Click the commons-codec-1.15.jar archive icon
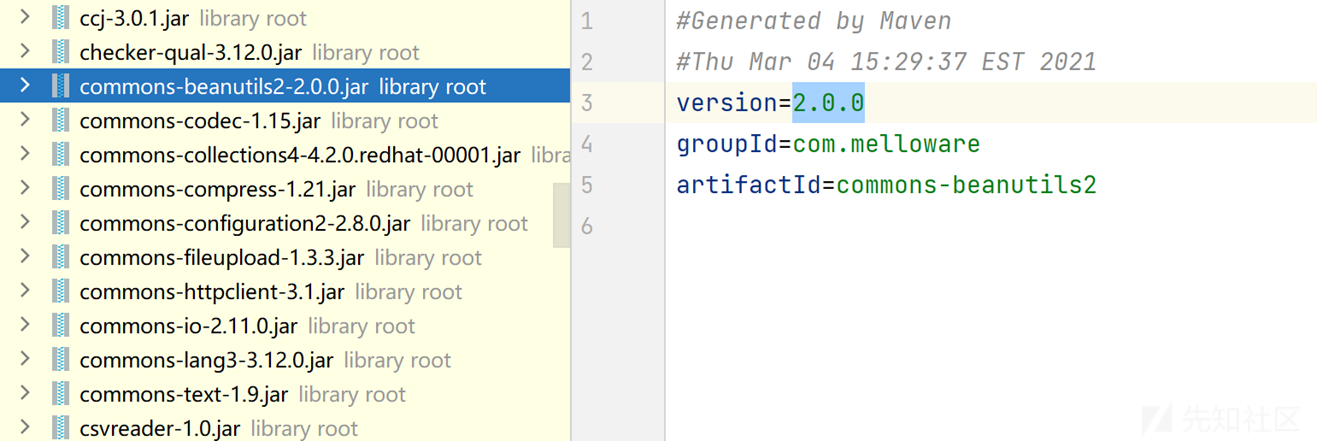Viewport: 1317px width, 441px height. (x=61, y=121)
